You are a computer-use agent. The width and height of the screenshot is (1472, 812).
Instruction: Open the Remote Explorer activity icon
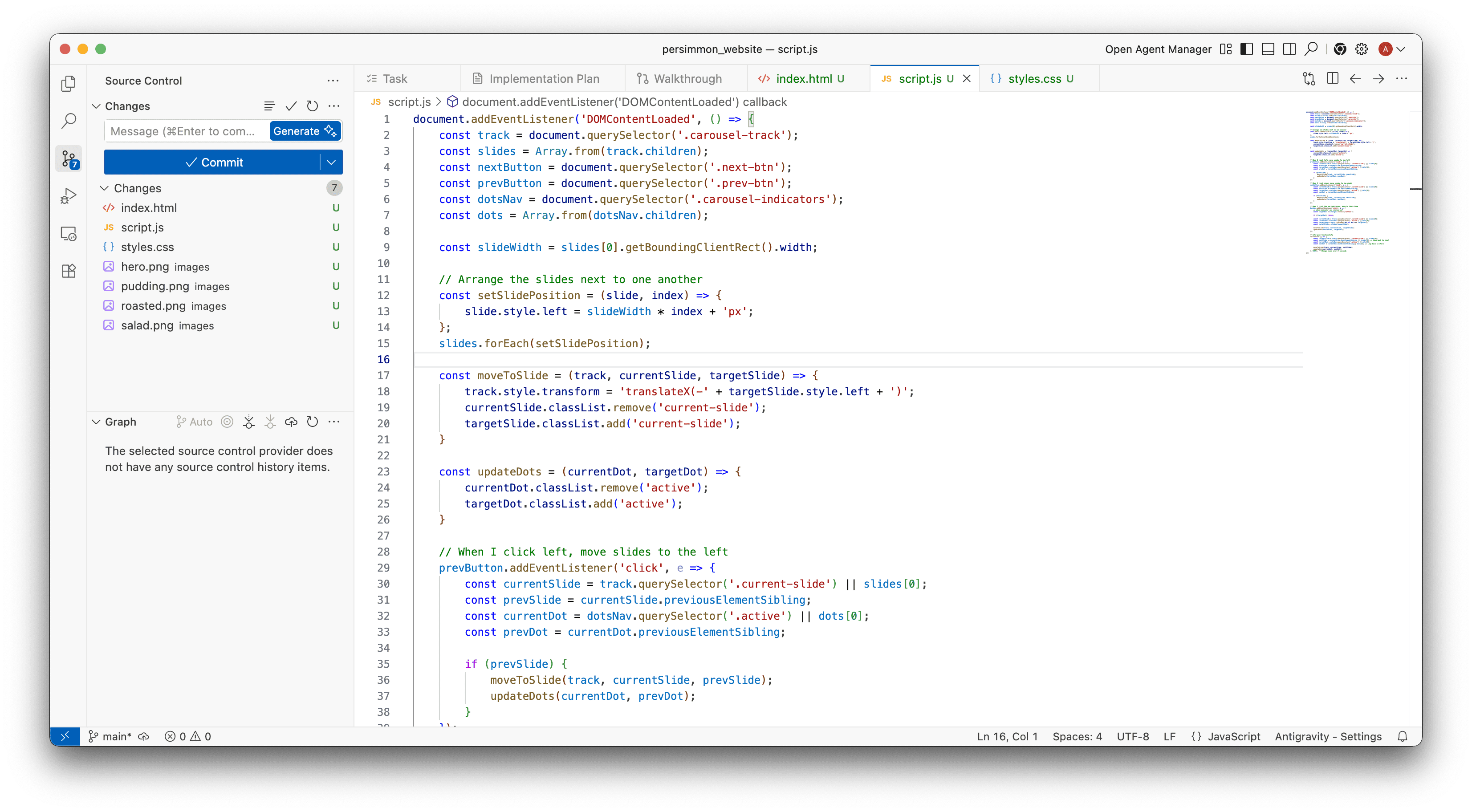[x=69, y=234]
